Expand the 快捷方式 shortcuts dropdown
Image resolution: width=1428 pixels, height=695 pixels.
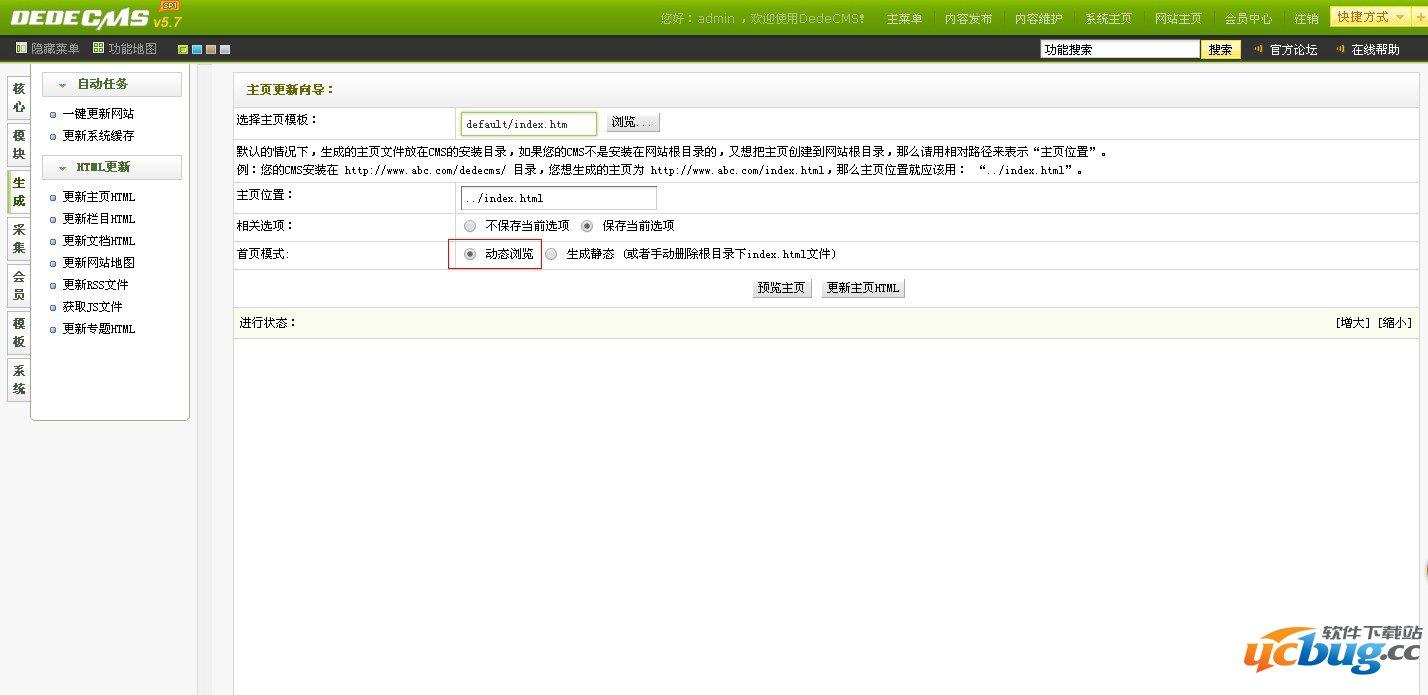point(1372,17)
